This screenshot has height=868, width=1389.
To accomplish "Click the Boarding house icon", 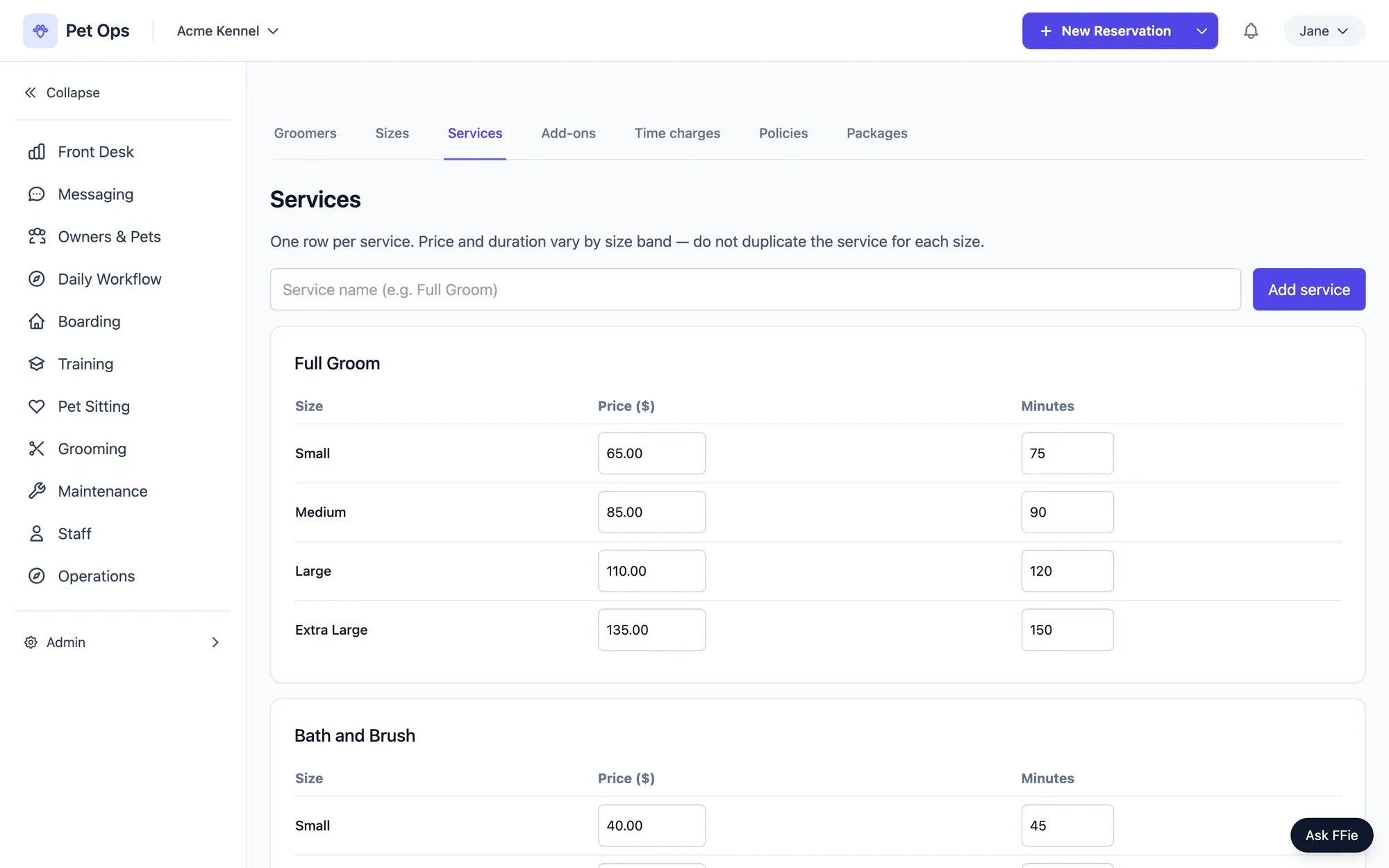I will (37, 321).
